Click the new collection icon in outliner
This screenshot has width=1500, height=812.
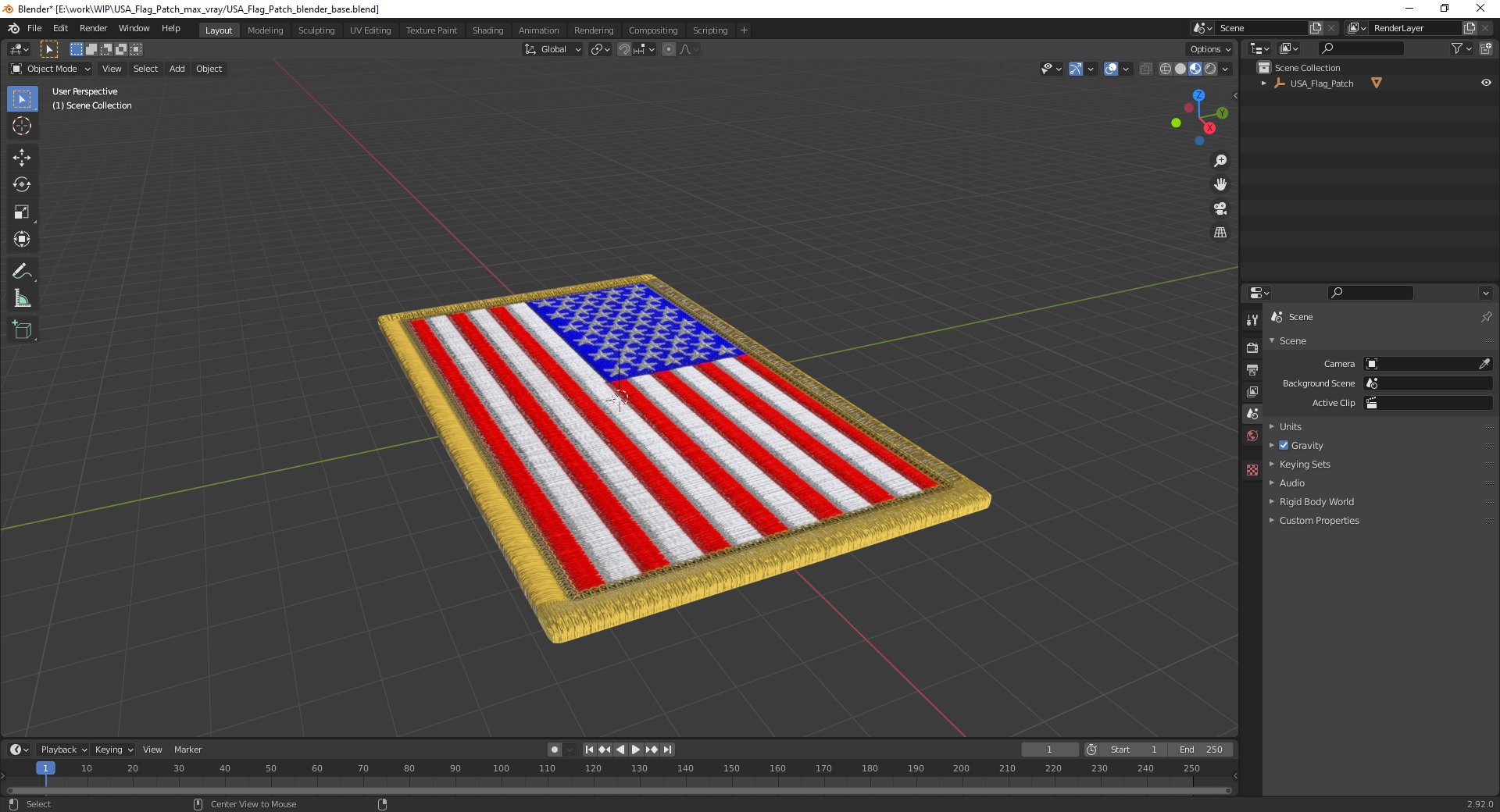[x=1485, y=48]
